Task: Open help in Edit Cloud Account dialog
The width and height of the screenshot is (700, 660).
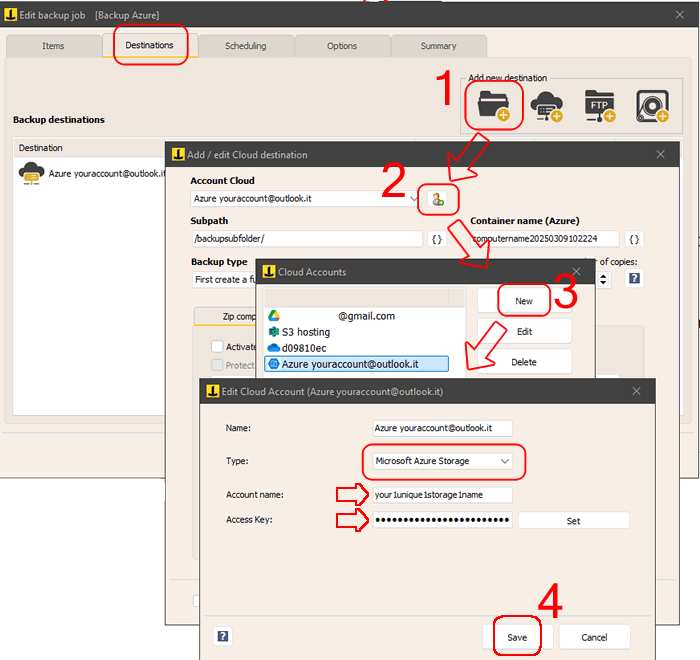Action: [x=222, y=636]
